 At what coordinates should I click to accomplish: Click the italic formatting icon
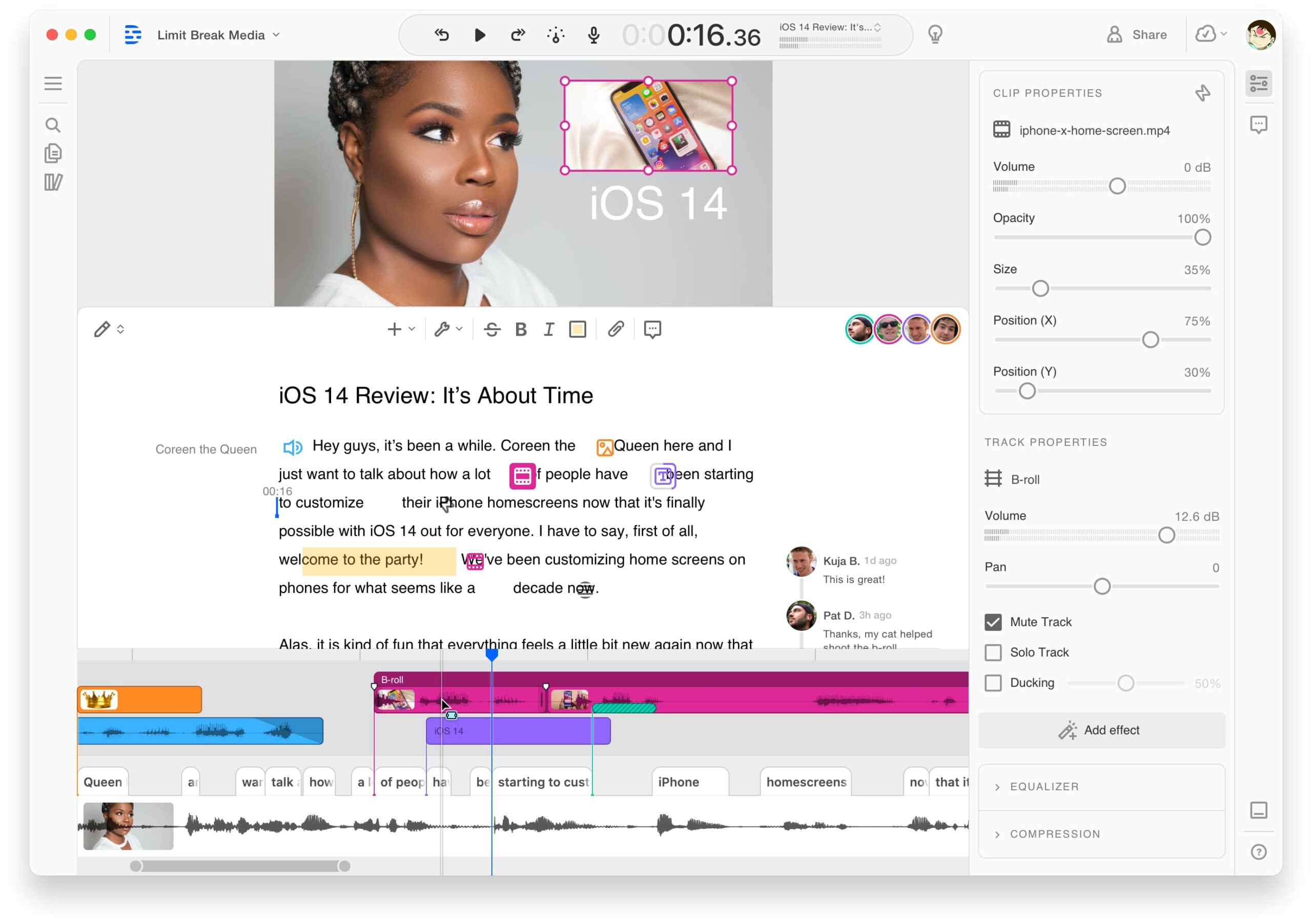[x=550, y=328]
